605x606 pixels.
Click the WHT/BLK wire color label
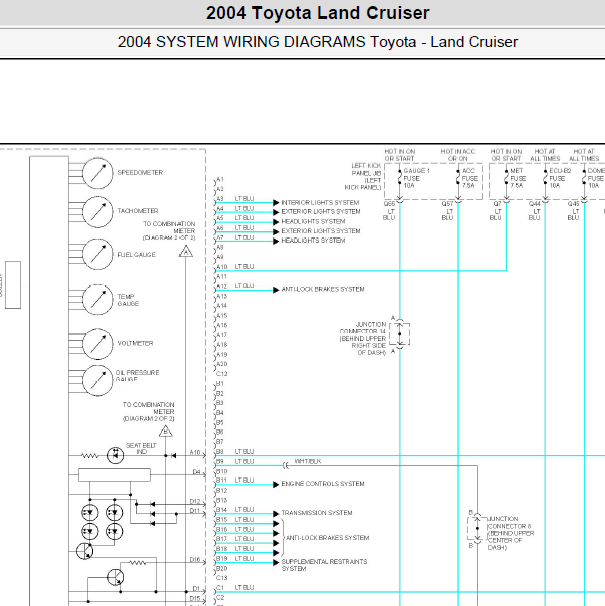pos(308,461)
